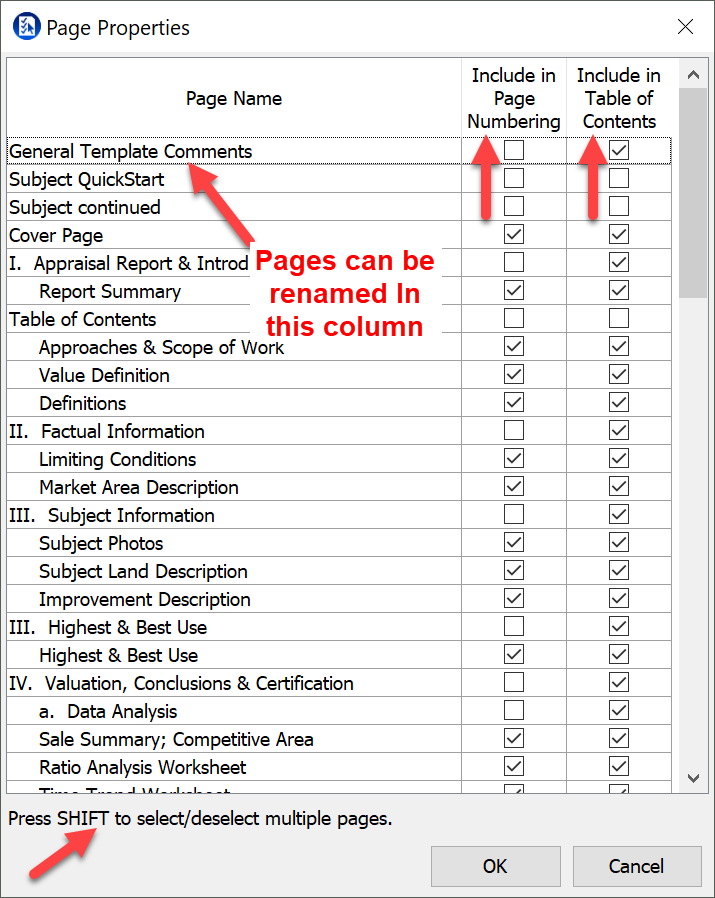
Task: Include Subject QuickStart in Table of Contents
Action: (x=619, y=179)
